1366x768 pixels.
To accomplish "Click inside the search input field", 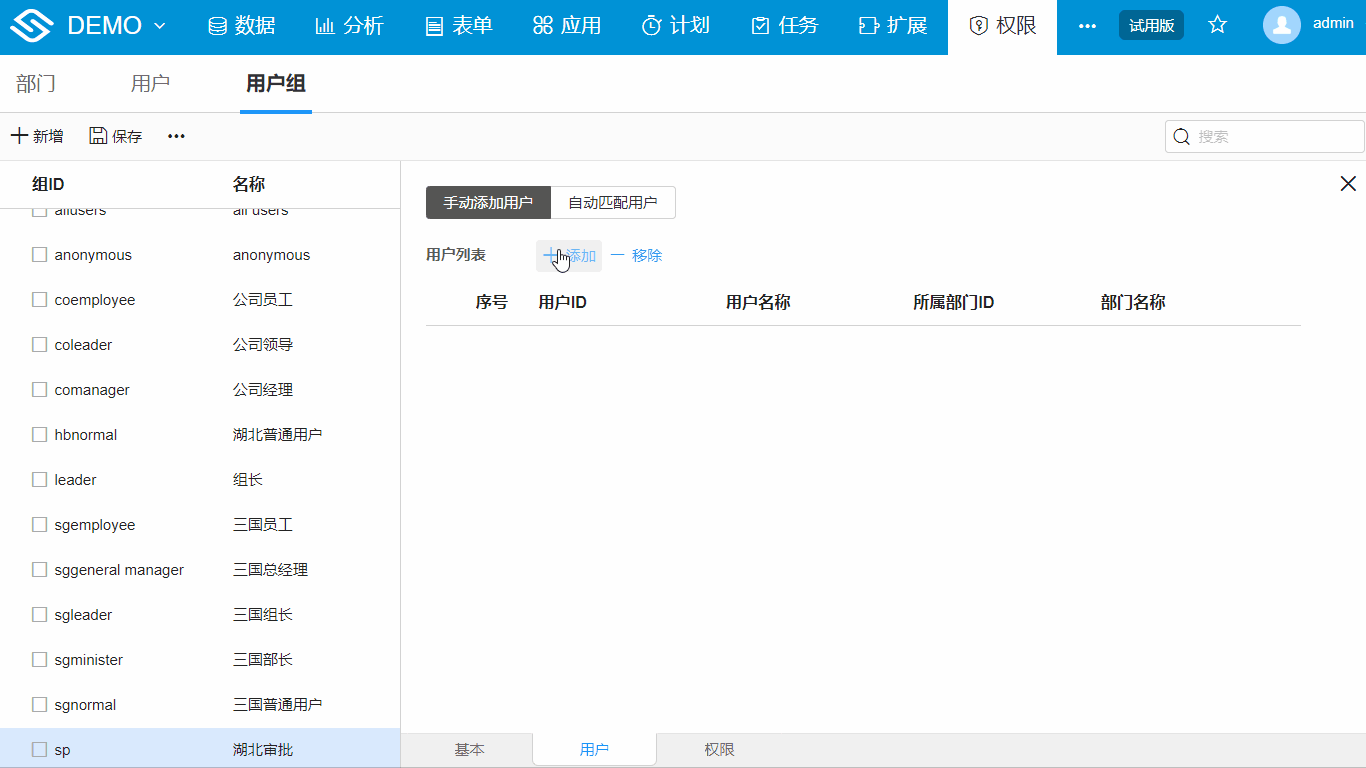I will (1270, 135).
